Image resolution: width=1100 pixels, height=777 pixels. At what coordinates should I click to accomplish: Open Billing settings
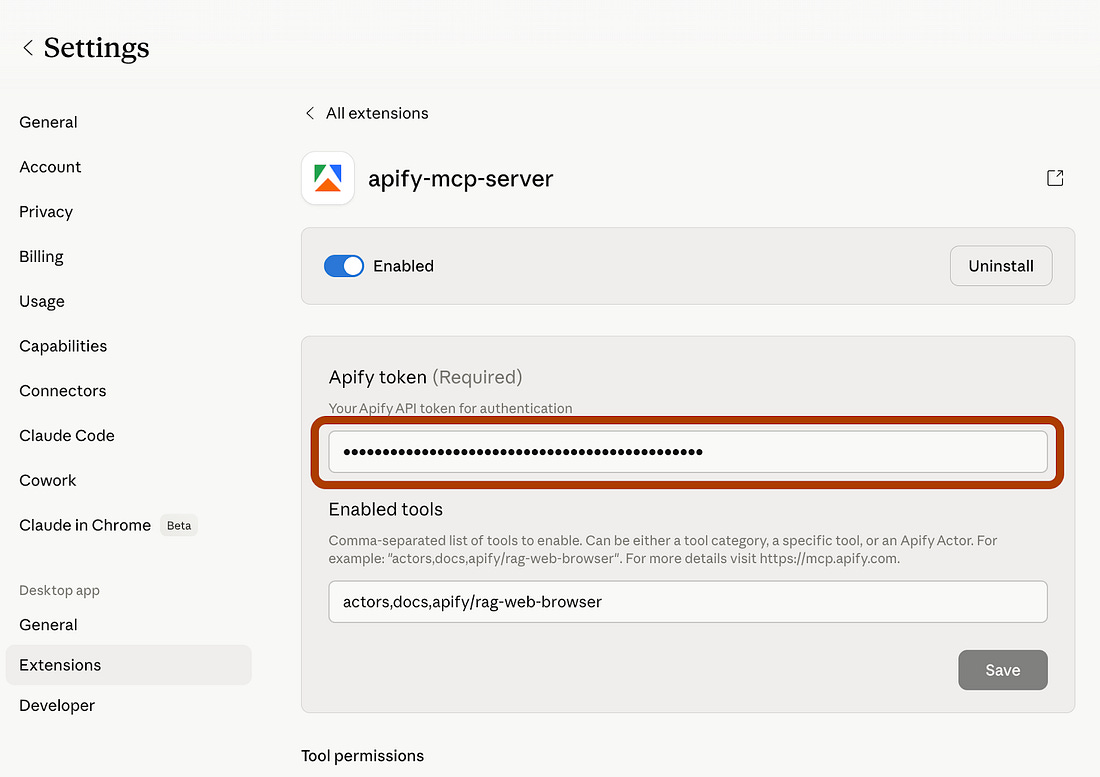(x=40, y=257)
